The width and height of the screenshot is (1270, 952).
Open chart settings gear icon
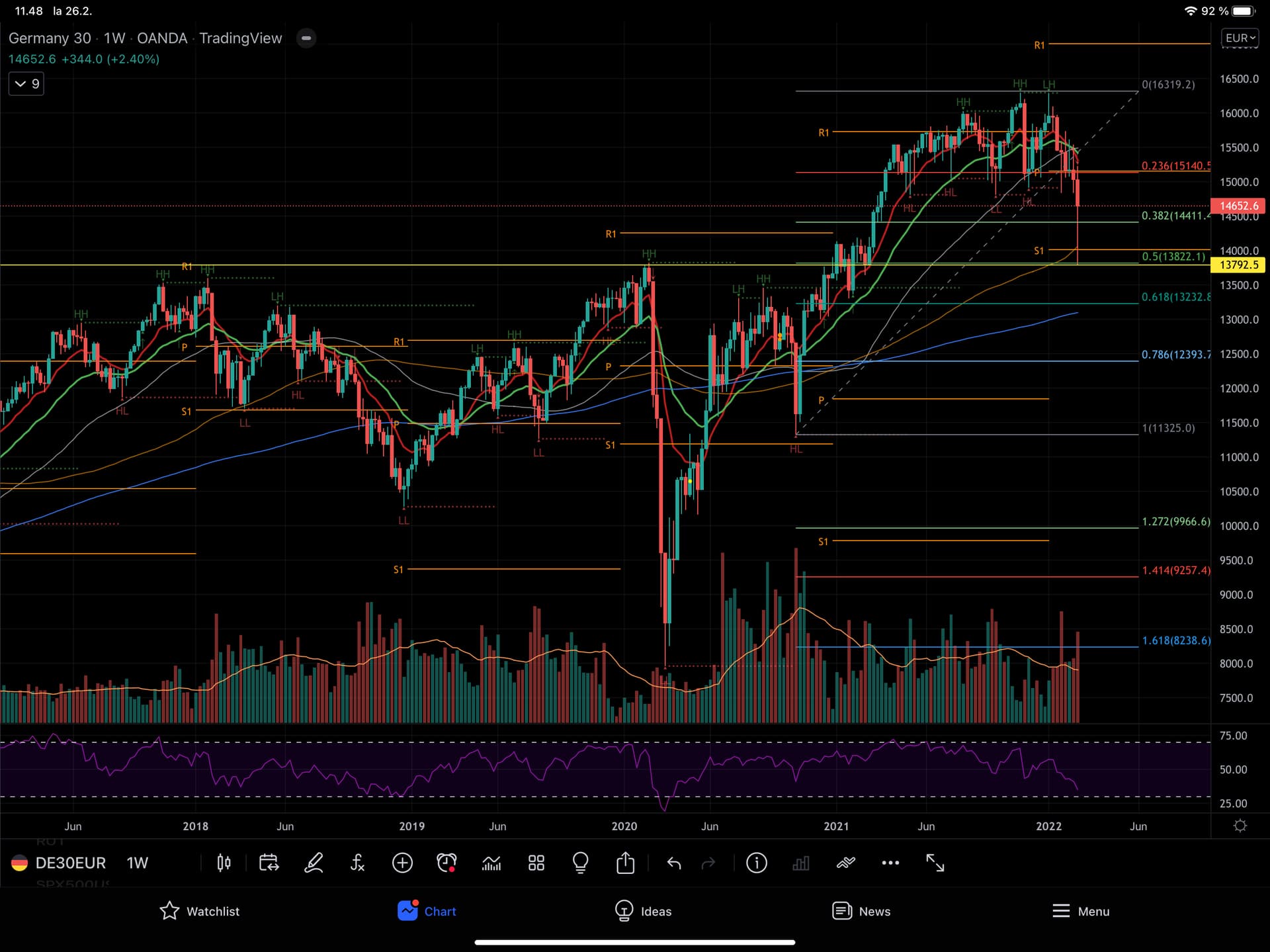(1240, 826)
